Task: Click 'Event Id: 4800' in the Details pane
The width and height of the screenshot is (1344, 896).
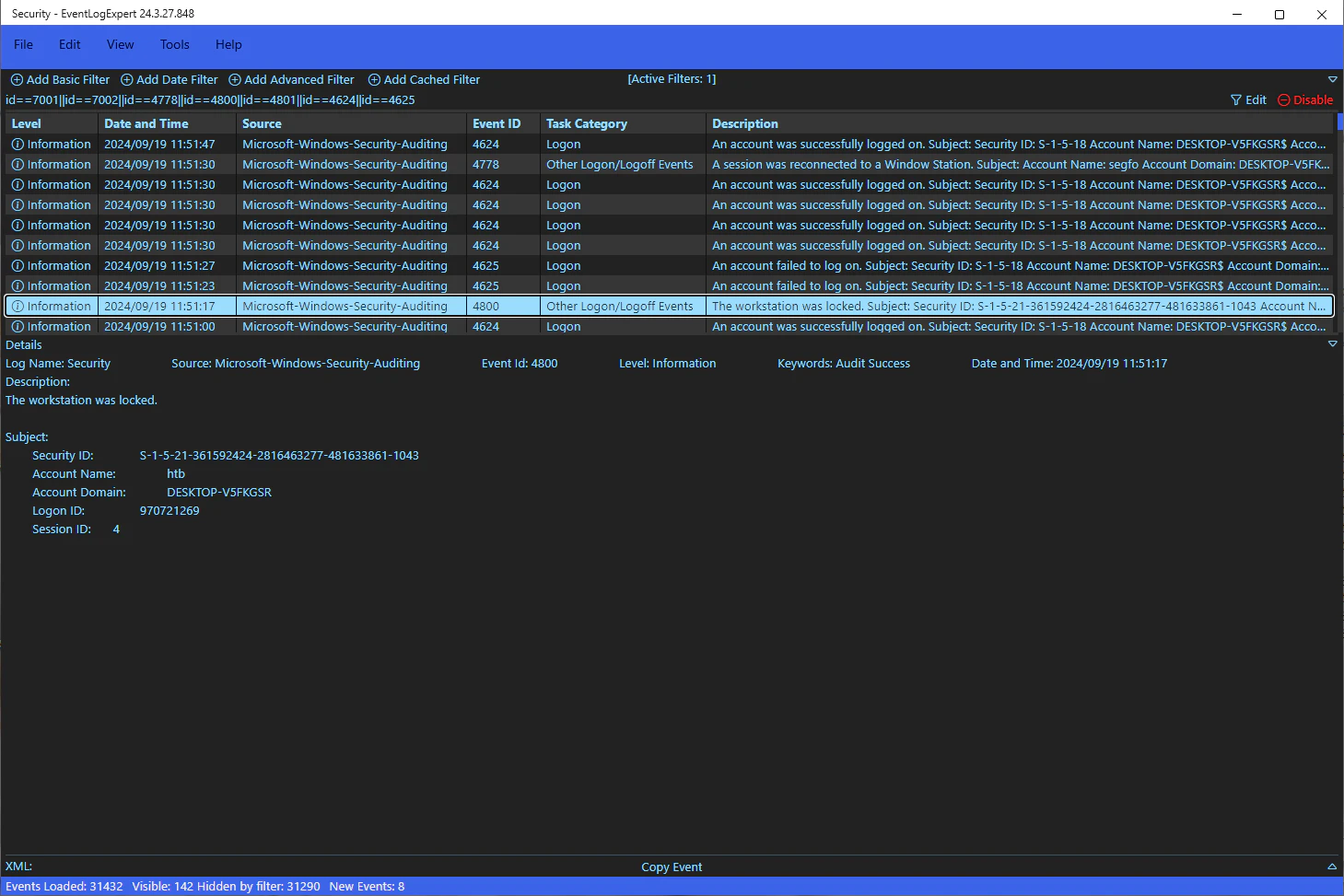Action: 520,364
